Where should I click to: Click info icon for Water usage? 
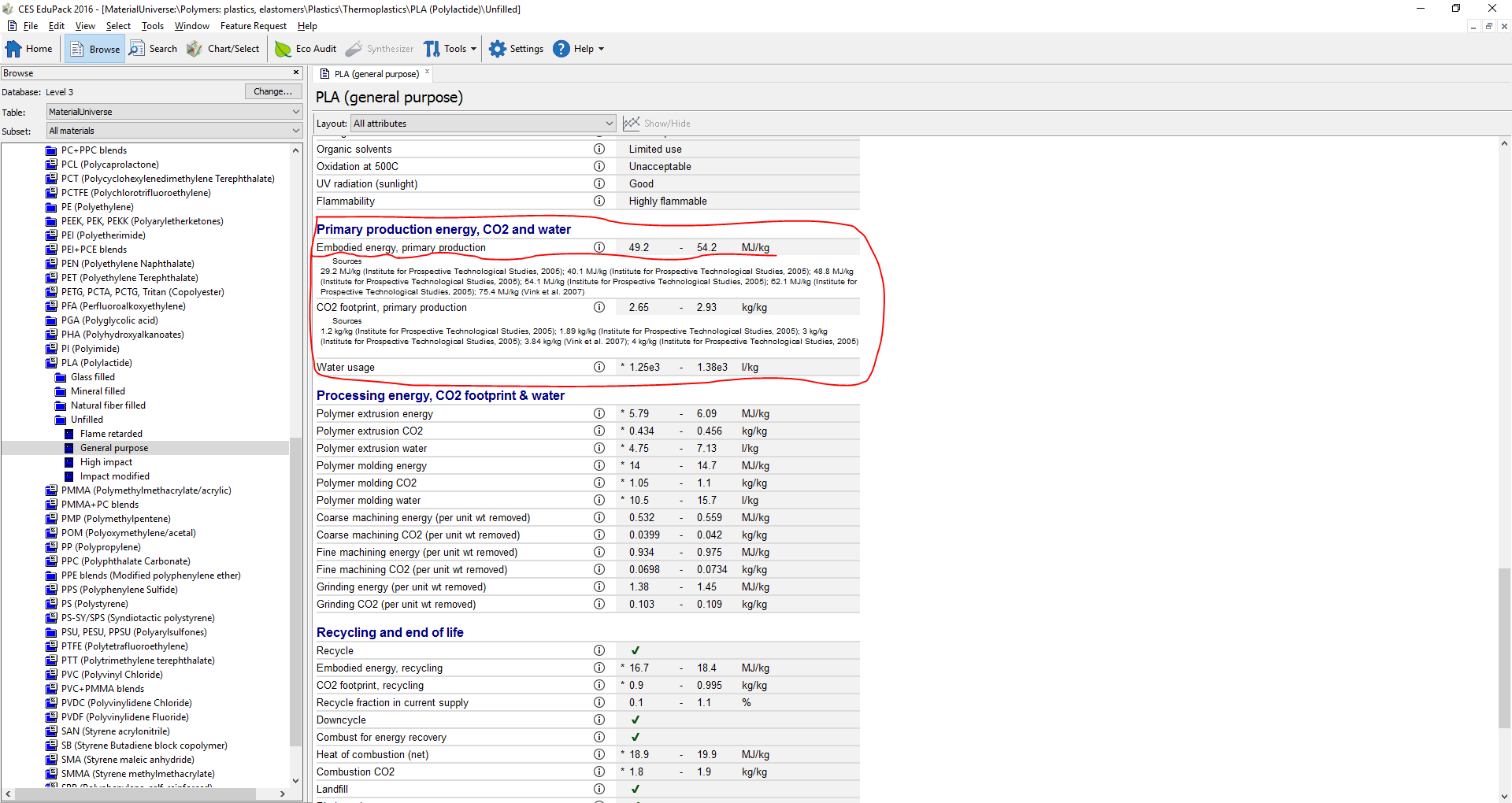(599, 368)
